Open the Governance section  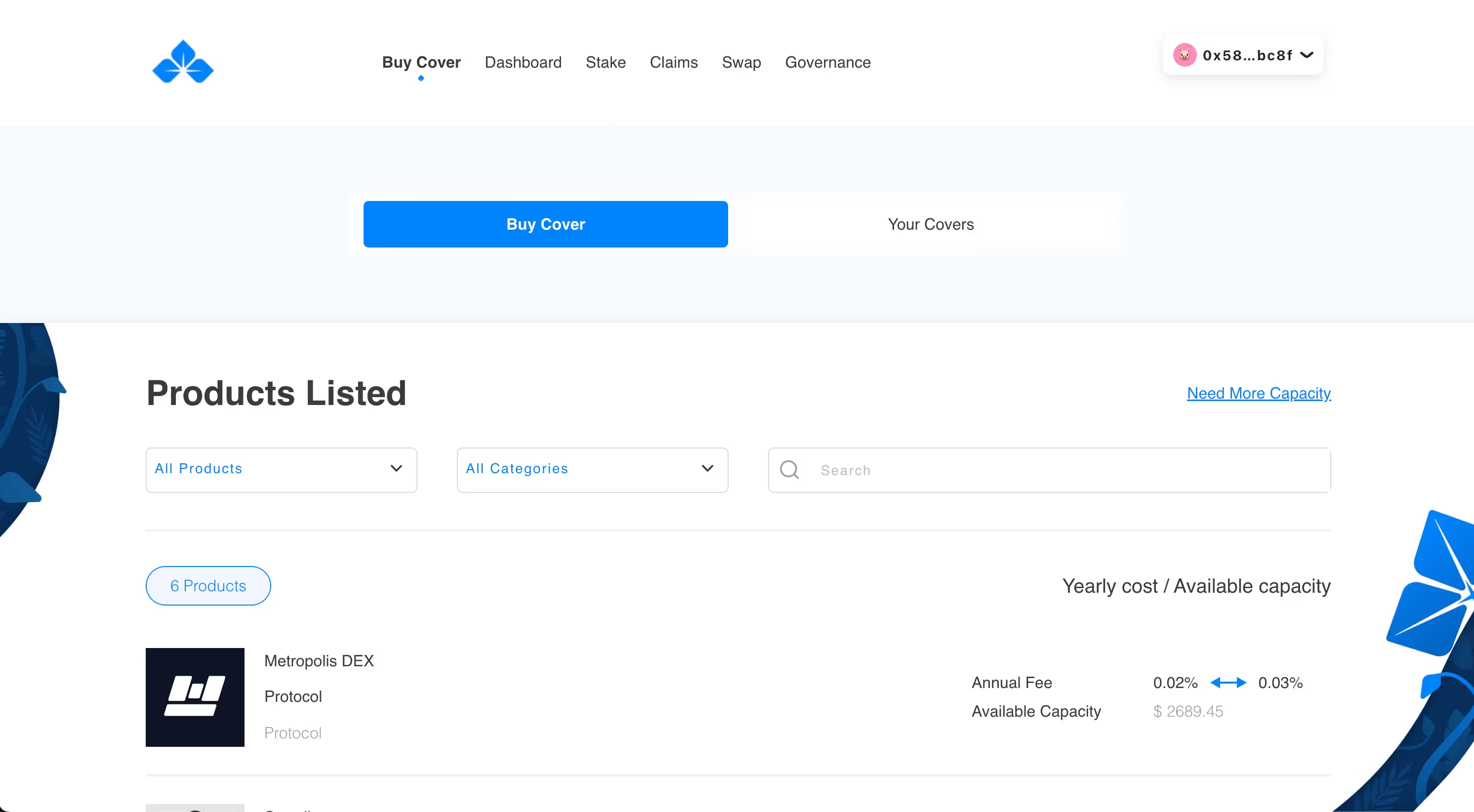827,62
